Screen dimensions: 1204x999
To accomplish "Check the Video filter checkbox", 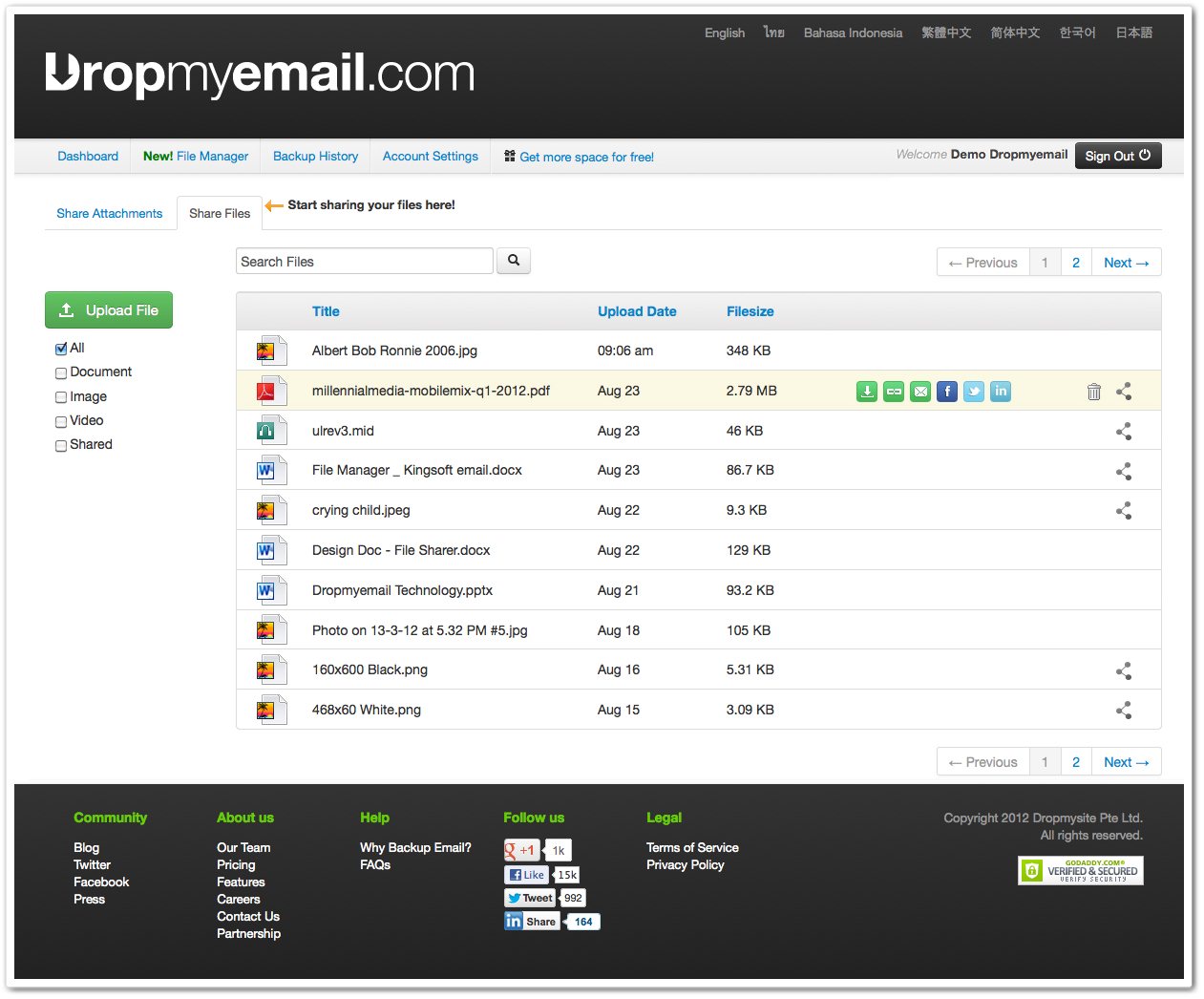I will tap(61, 421).
